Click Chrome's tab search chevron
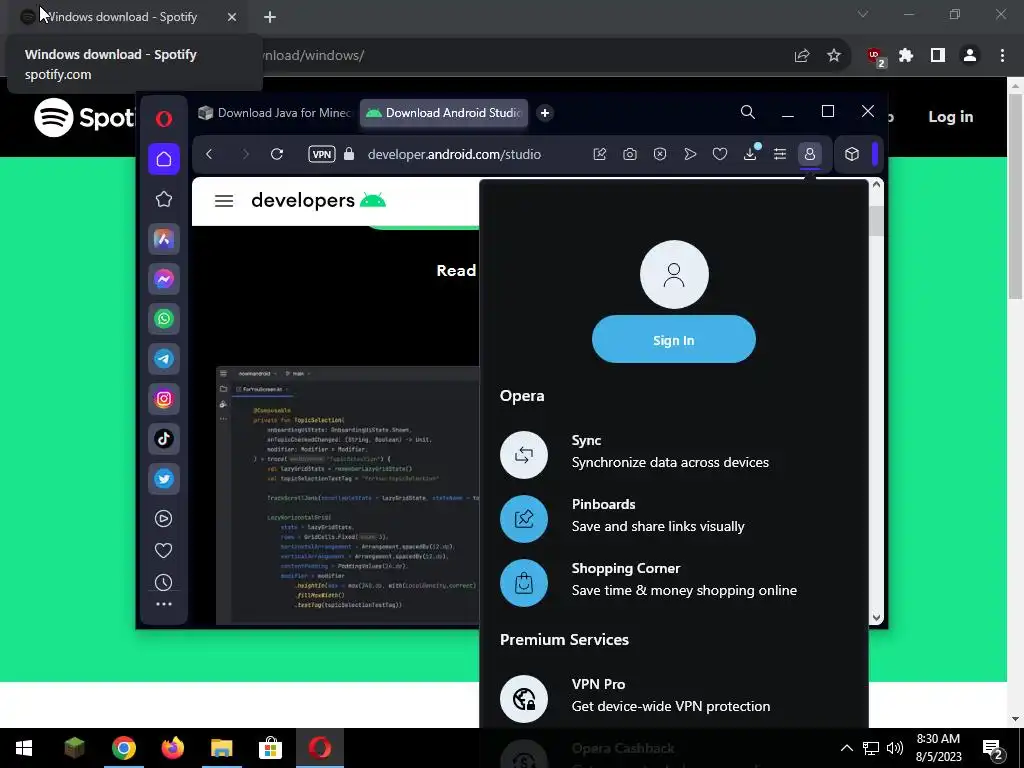The image size is (1024, 768). (x=863, y=14)
